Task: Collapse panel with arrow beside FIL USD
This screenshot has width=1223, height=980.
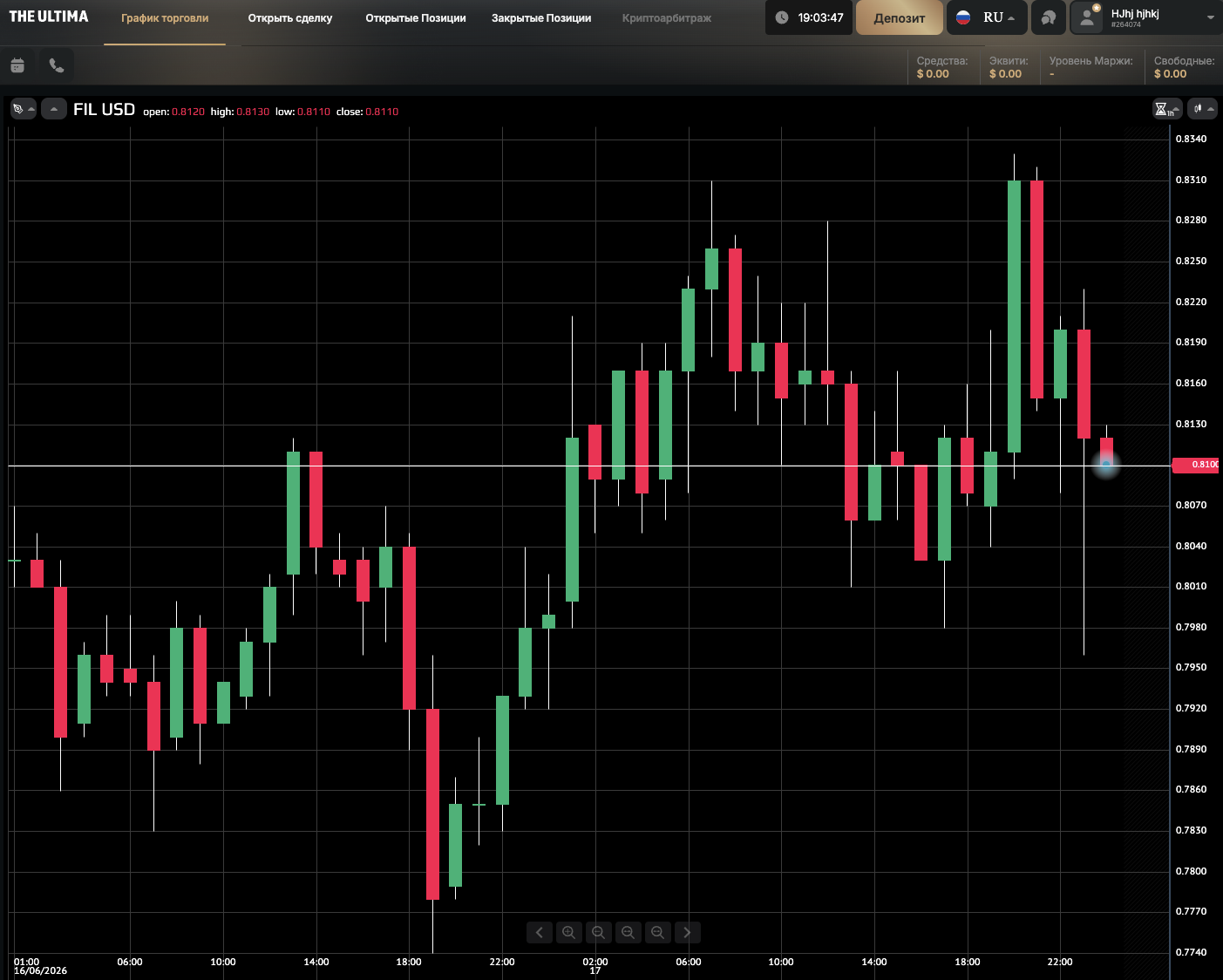Action: click(x=54, y=109)
